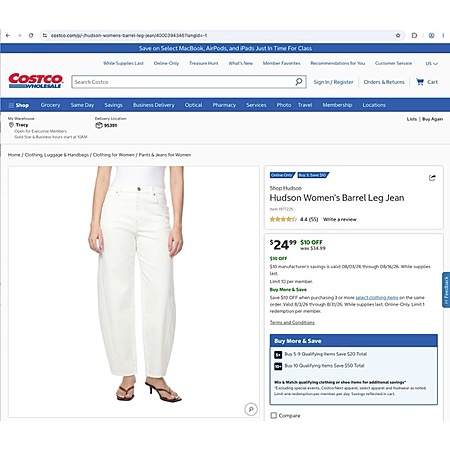Focus the Search Costco input field
450x450 pixels.
pos(183,82)
